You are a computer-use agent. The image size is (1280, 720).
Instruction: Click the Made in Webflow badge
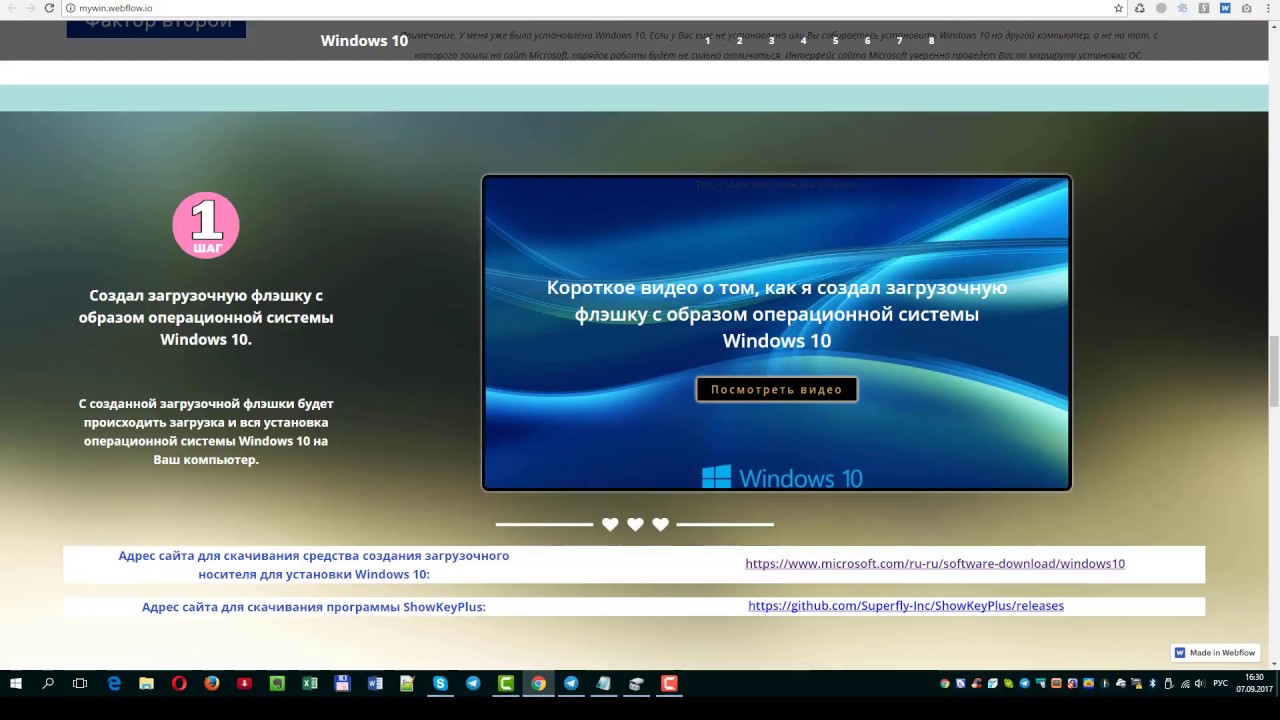[1215, 652]
